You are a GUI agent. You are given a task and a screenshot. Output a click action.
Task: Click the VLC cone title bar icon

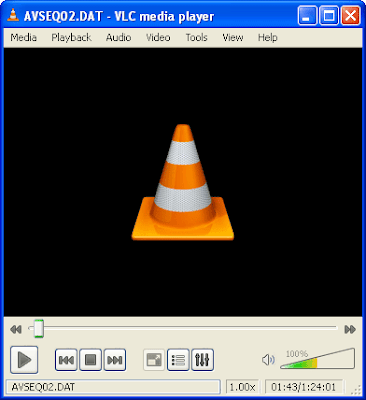tap(13, 15)
